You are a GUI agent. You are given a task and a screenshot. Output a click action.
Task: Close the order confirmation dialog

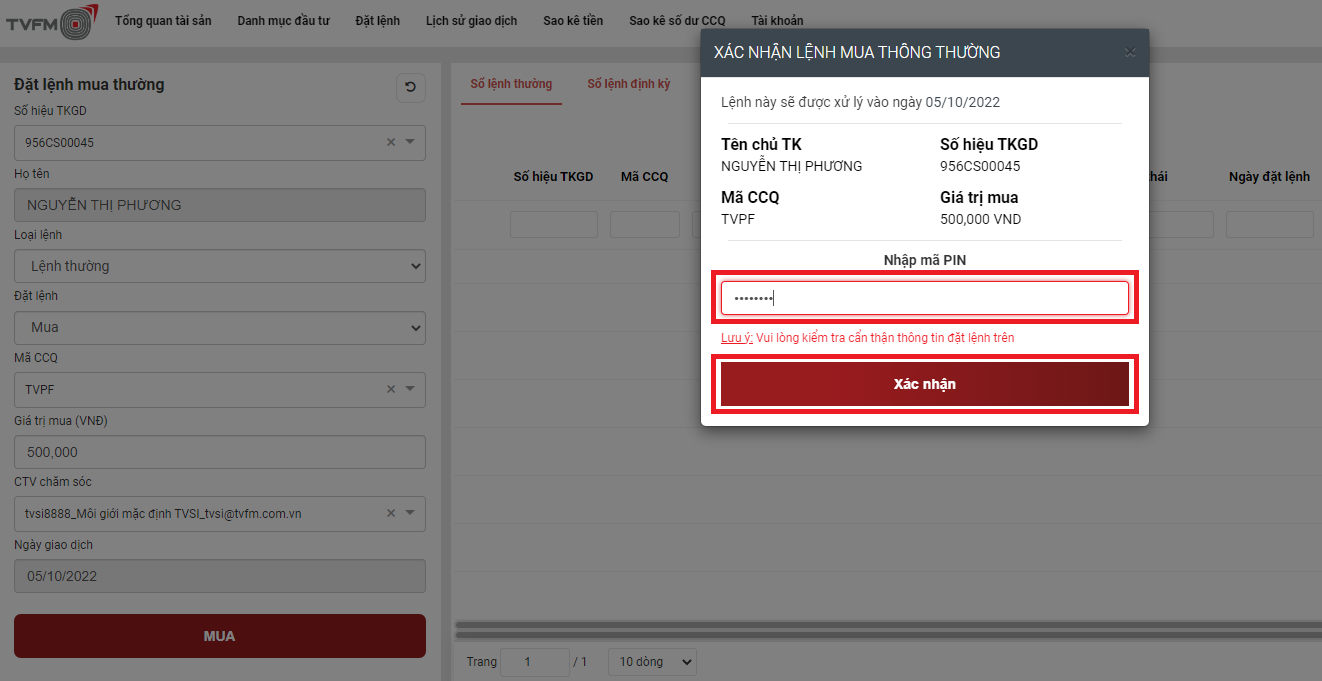click(x=1130, y=53)
